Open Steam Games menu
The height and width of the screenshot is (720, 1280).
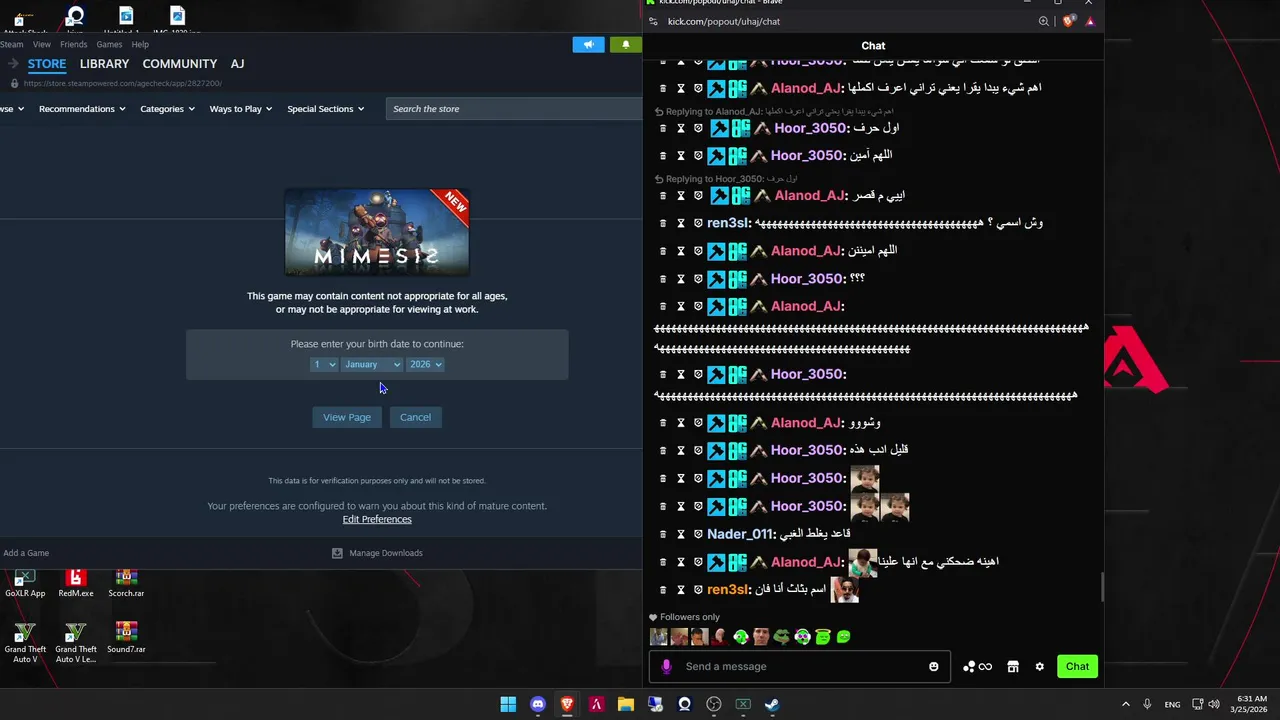click(110, 44)
